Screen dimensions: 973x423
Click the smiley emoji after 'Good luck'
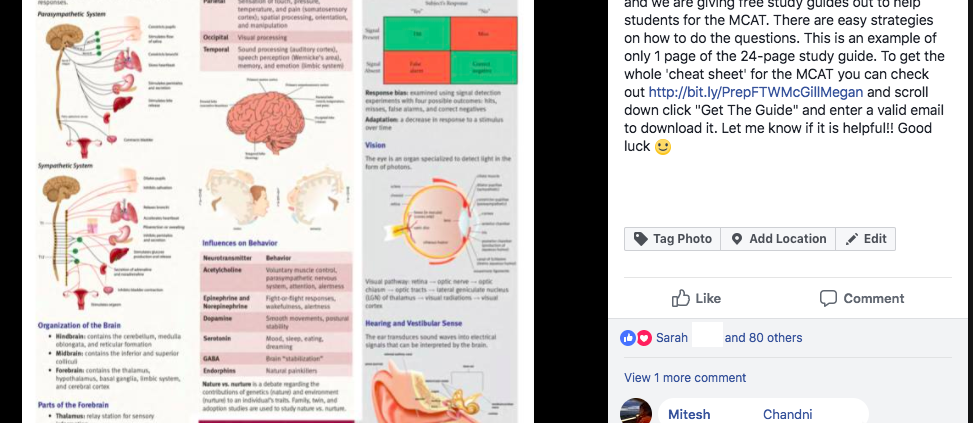(x=663, y=147)
